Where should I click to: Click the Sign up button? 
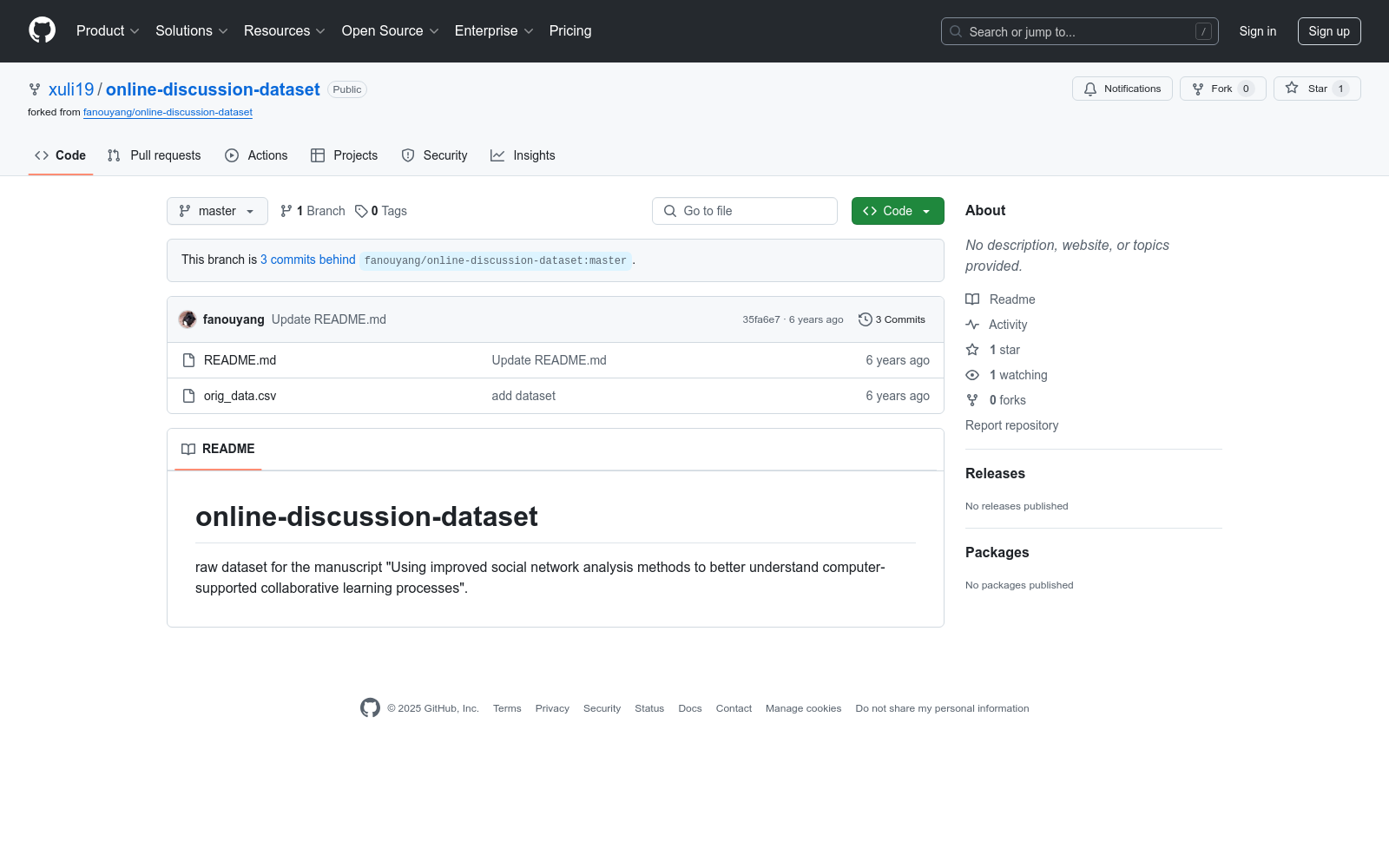1329,31
